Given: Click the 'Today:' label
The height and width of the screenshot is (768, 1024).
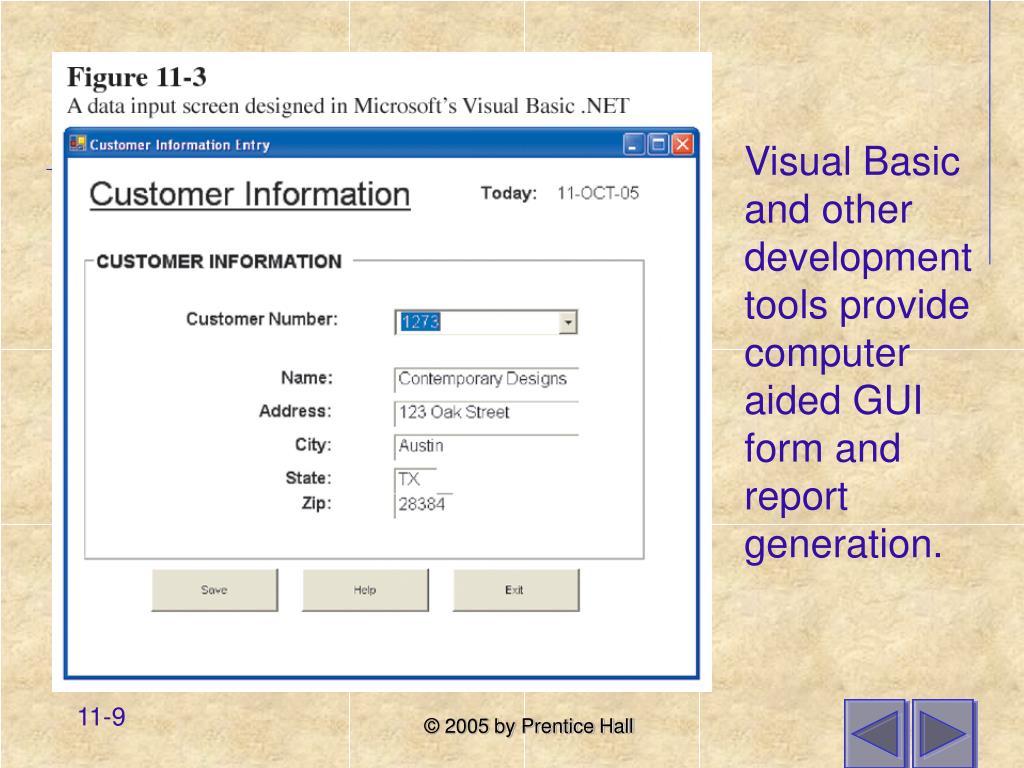Looking at the screenshot, I should tap(509, 193).
